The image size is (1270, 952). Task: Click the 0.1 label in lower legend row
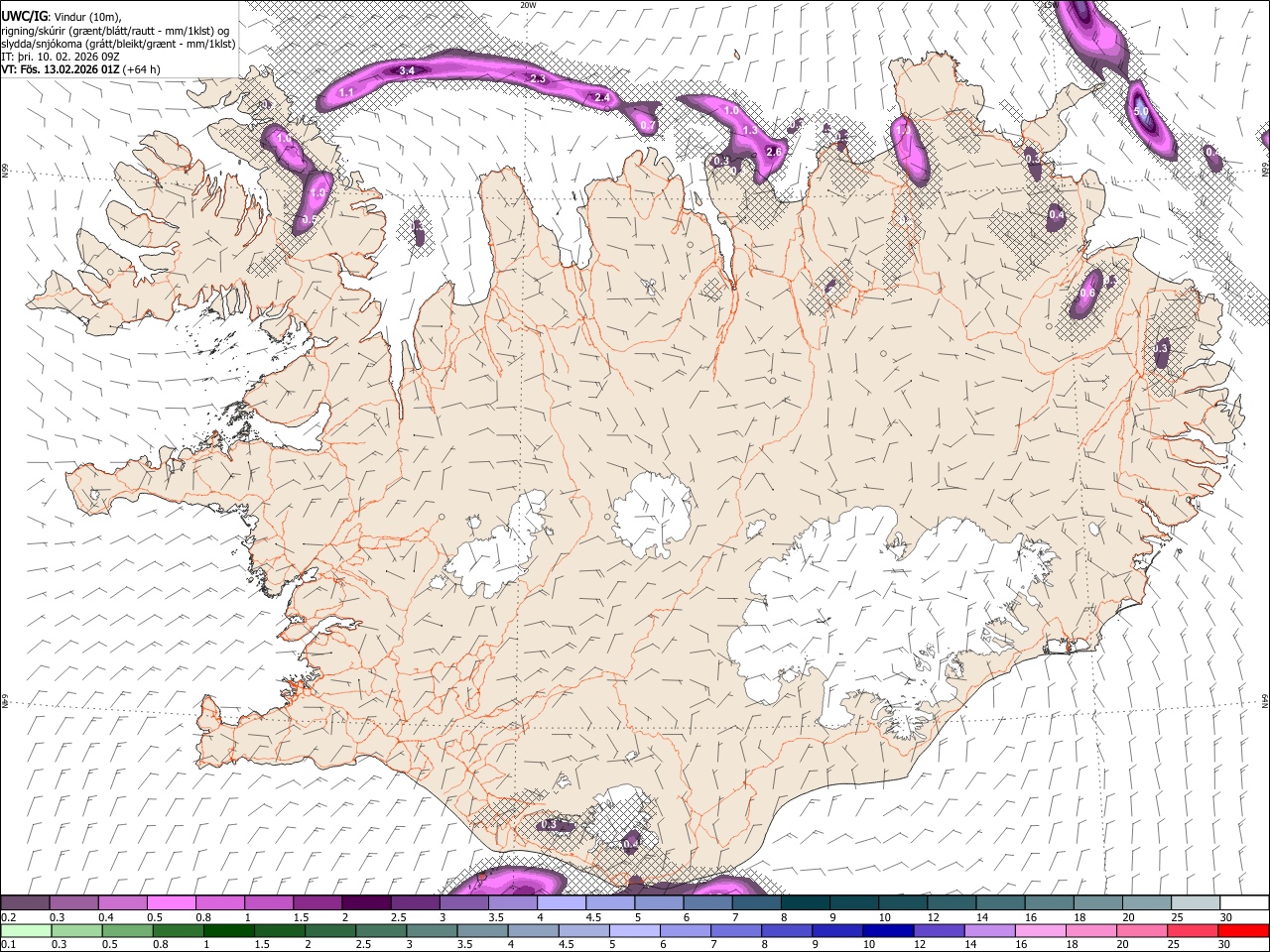coord(8,944)
